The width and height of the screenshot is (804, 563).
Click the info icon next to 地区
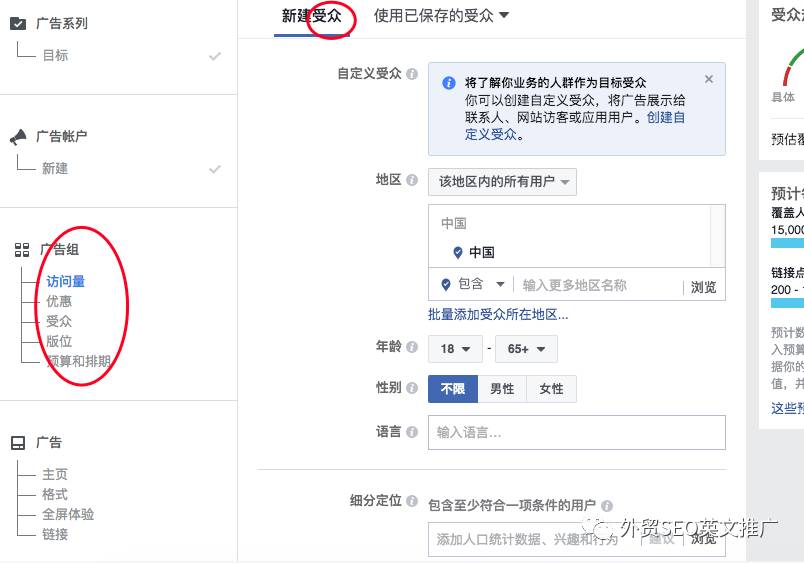[x=412, y=180]
